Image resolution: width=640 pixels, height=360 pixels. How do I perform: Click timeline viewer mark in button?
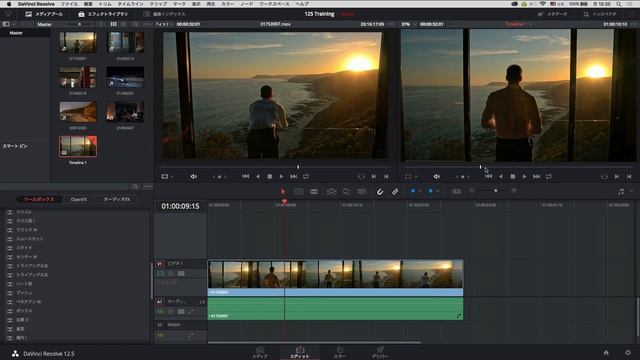[x=617, y=176]
